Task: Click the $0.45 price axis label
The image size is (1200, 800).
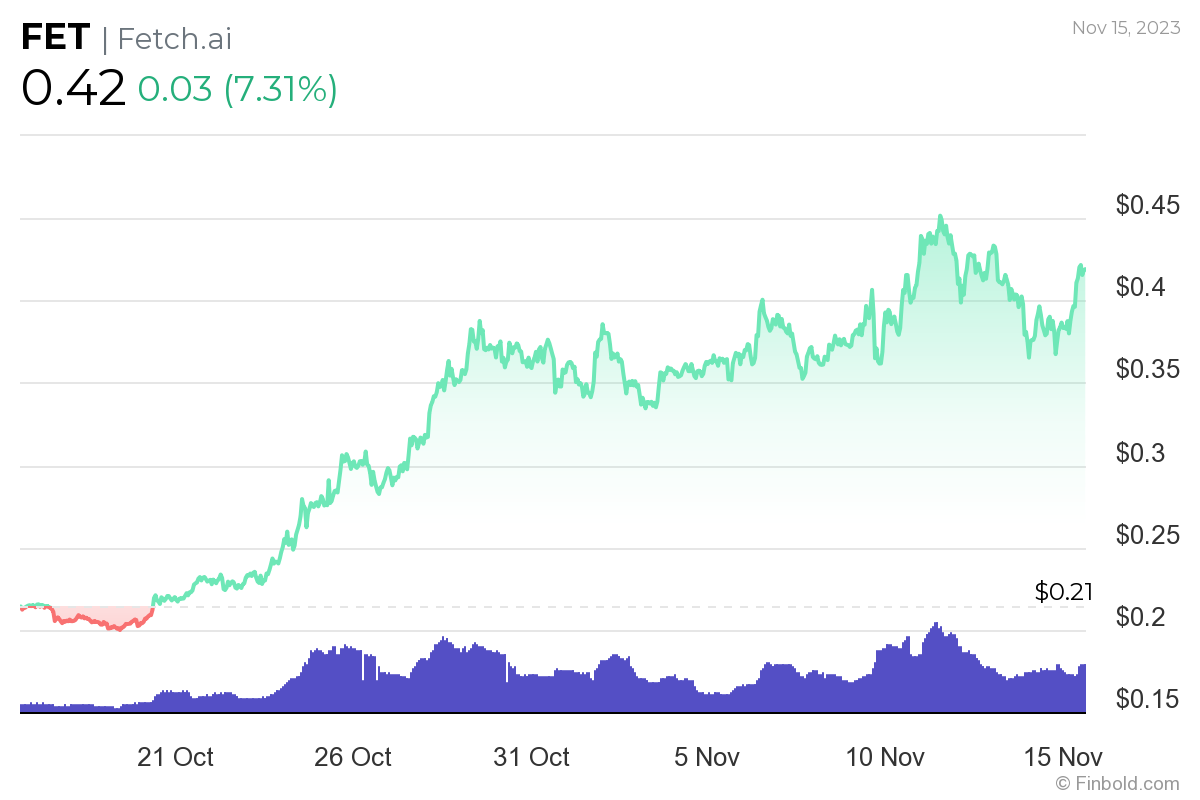Action: coord(1149,206)
